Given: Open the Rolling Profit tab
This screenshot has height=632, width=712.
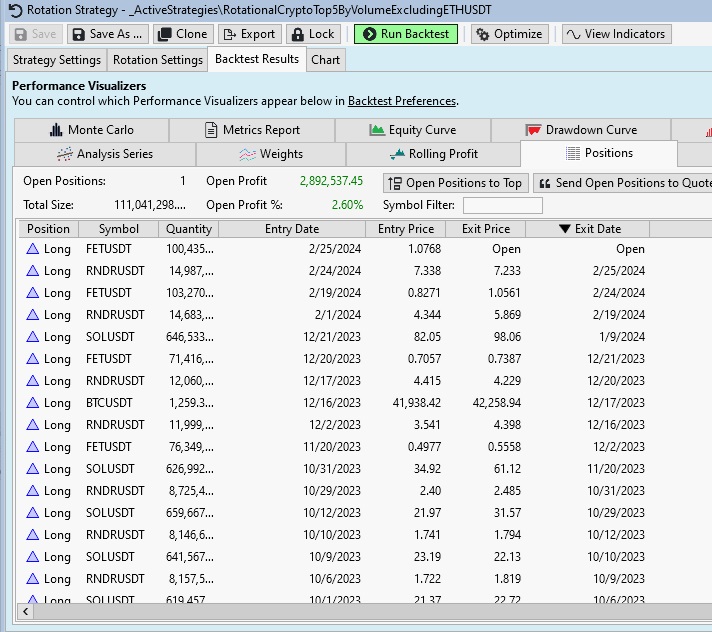Looking at the screenshot, I should pyautogui.click(x=432, y=154).
